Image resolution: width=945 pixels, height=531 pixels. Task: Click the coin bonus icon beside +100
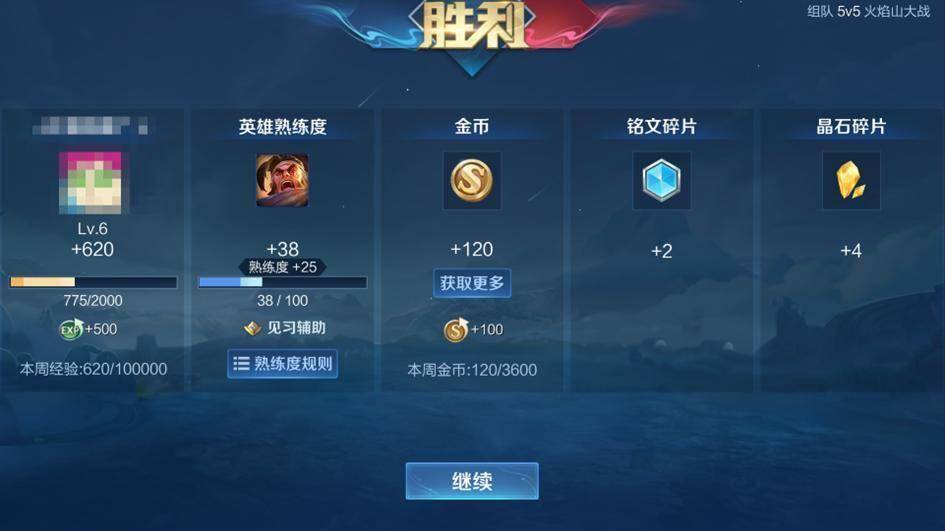click(456, 330)
